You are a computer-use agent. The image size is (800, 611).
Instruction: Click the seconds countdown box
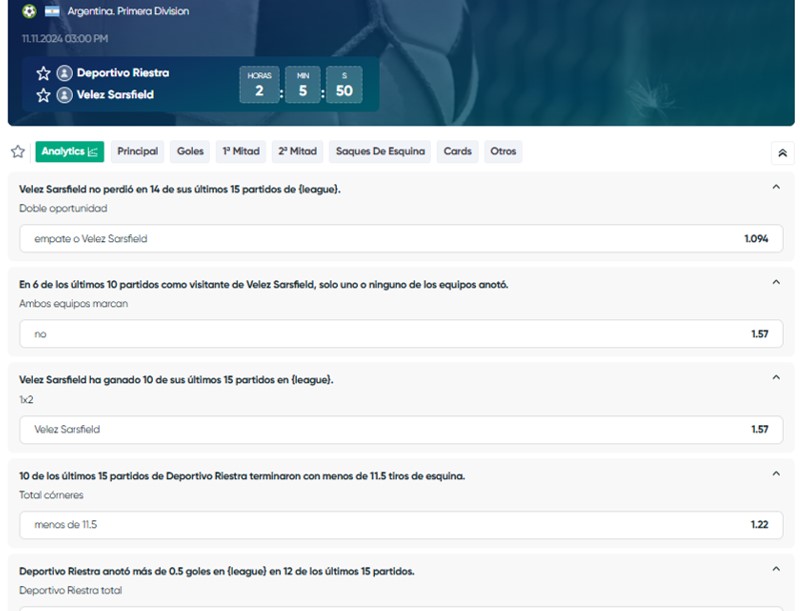[344, 85]
